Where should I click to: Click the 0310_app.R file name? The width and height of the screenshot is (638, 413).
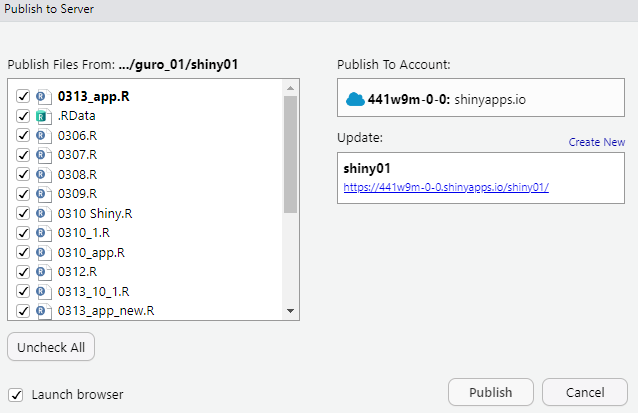point(91,253)
